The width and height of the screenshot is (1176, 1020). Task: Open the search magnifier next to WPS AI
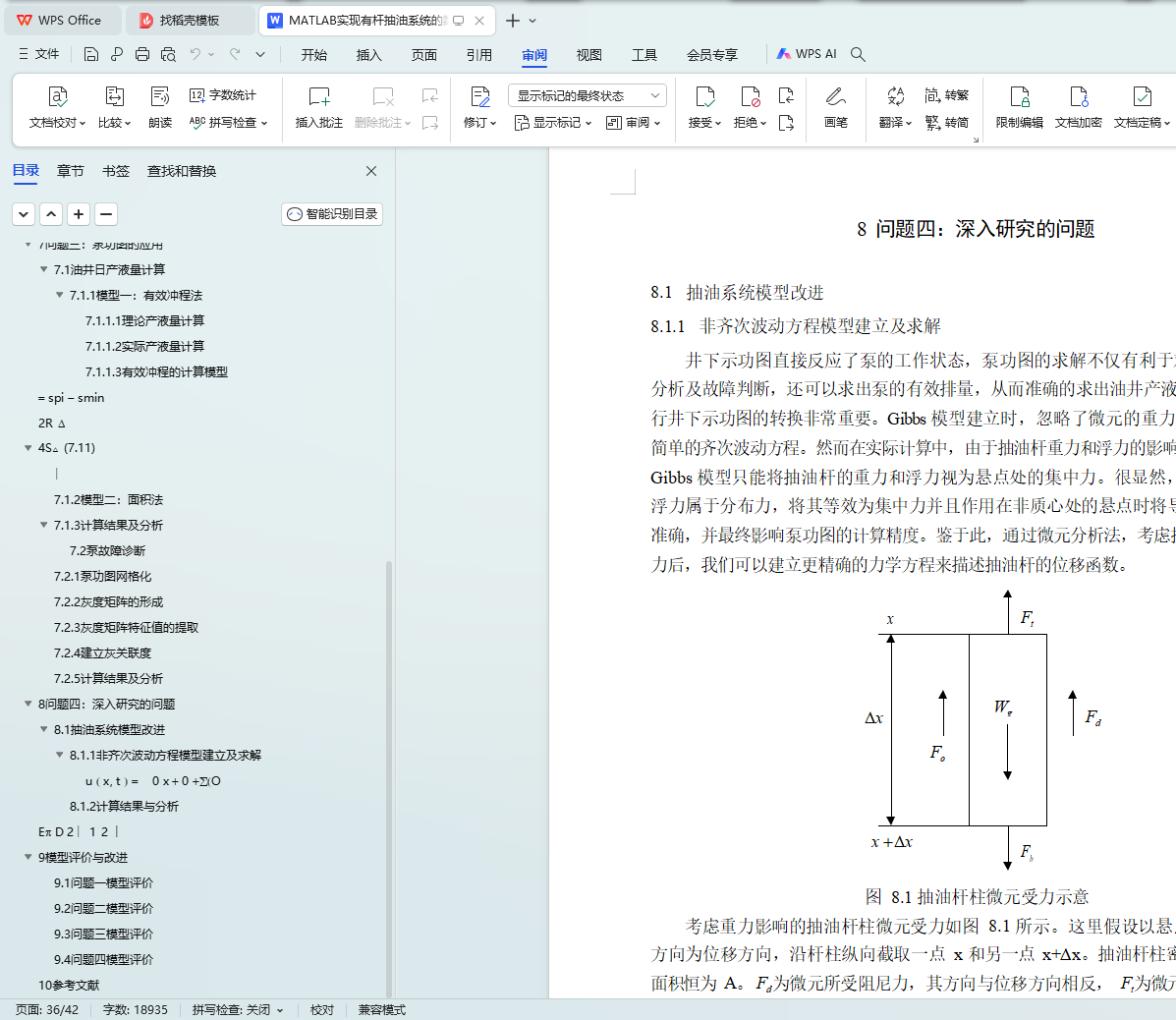tap(858, 54)
